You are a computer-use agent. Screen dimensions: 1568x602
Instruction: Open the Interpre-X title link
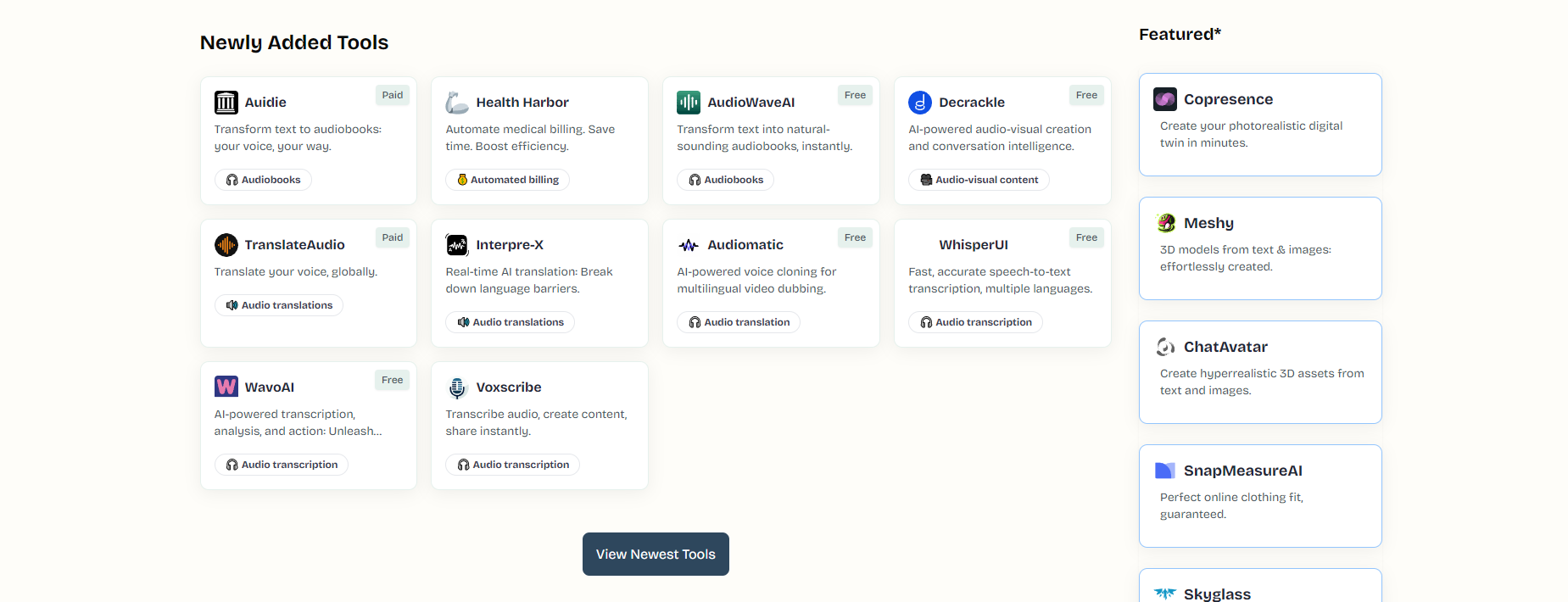[510, 245]
